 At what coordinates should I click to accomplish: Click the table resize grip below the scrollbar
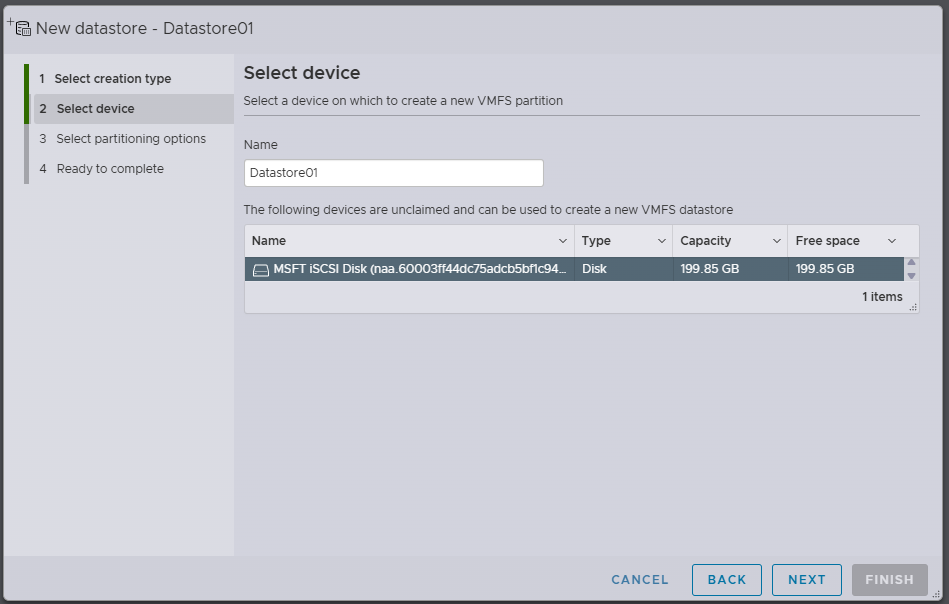(x=912, y=307)
